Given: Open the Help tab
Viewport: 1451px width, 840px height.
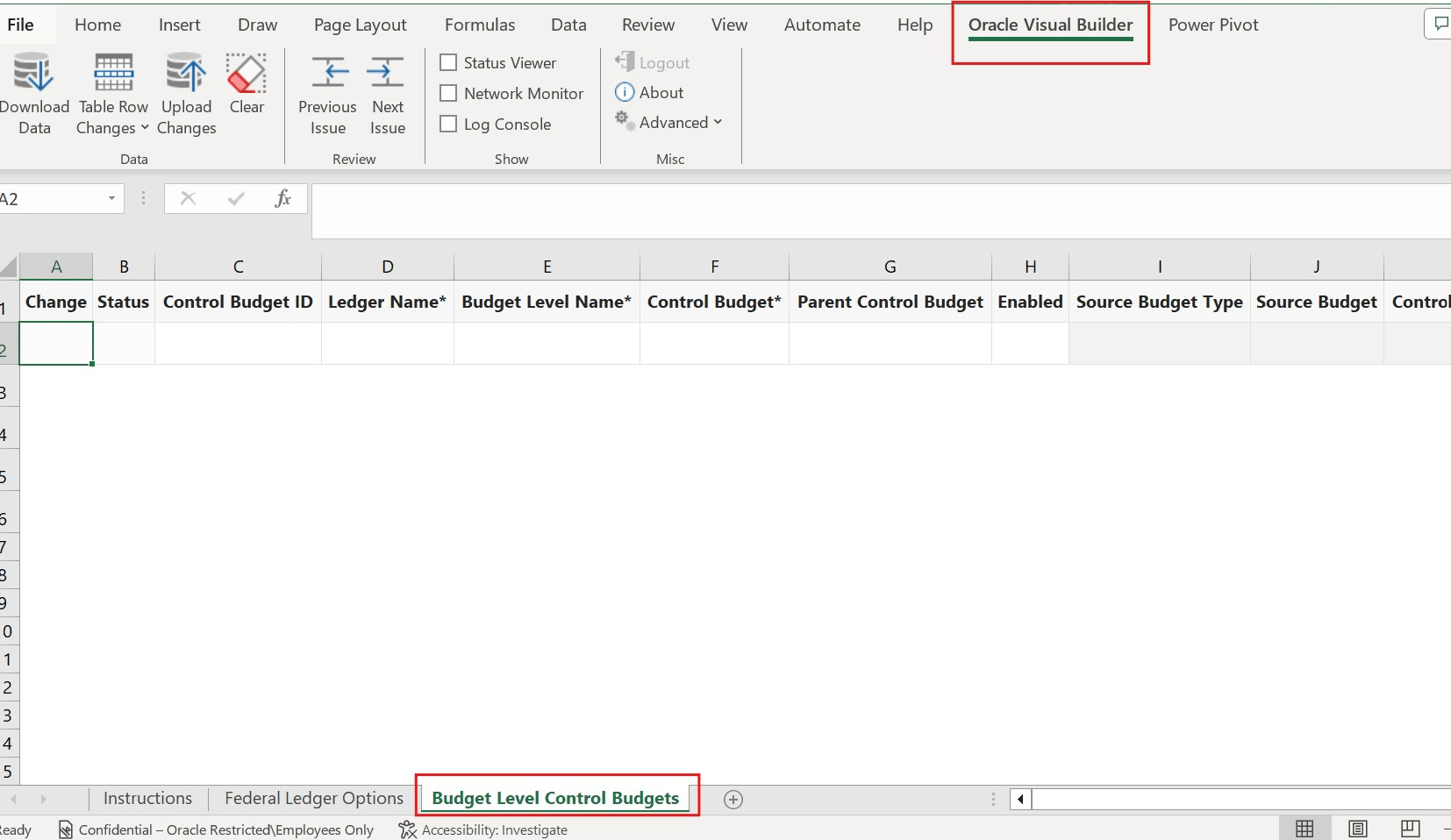Looking at the screenshot, I should click(x=915, y=25).
